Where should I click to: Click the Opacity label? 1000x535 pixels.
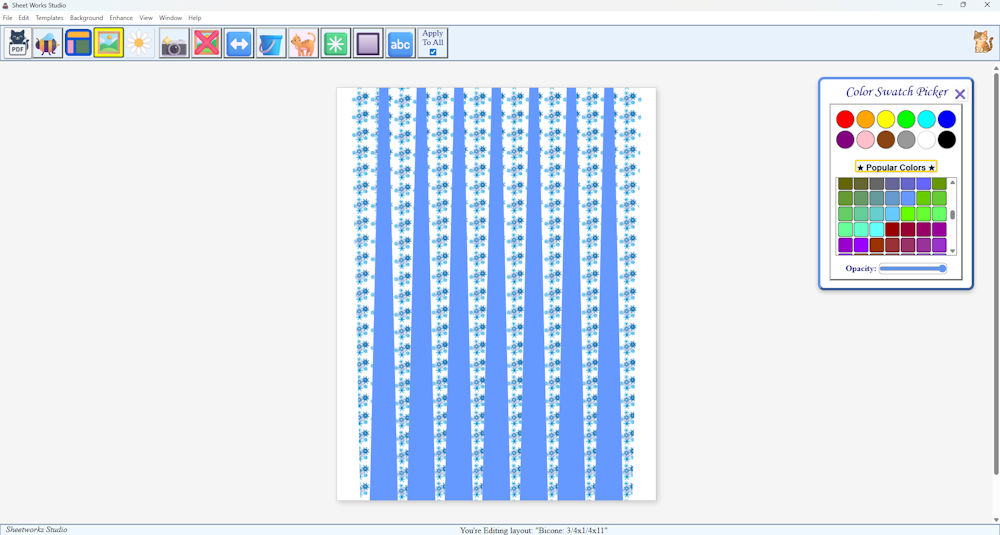[860, 268]
